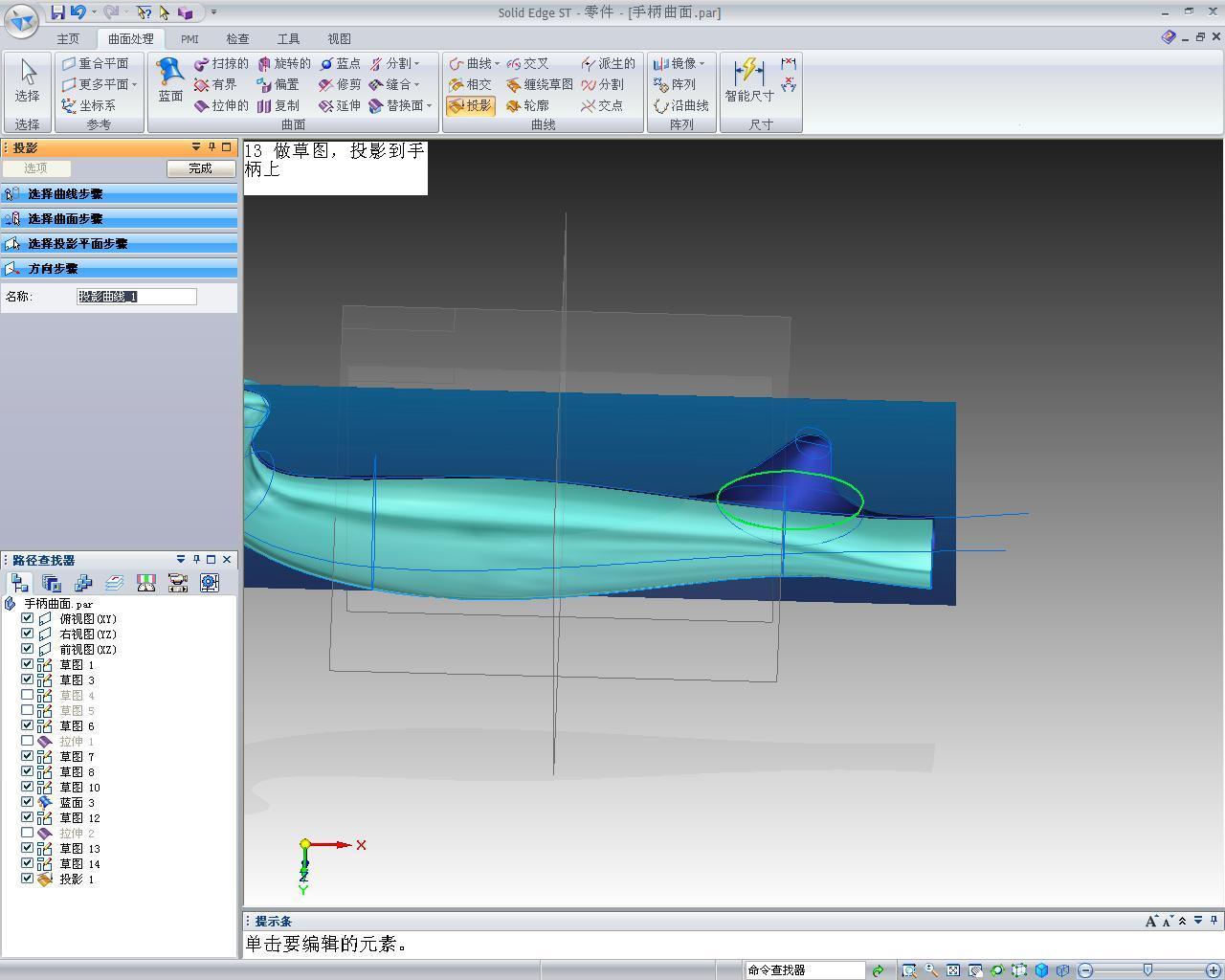Click the 坐标系 coordinate system tool
1225x980 pixels.
88,105
